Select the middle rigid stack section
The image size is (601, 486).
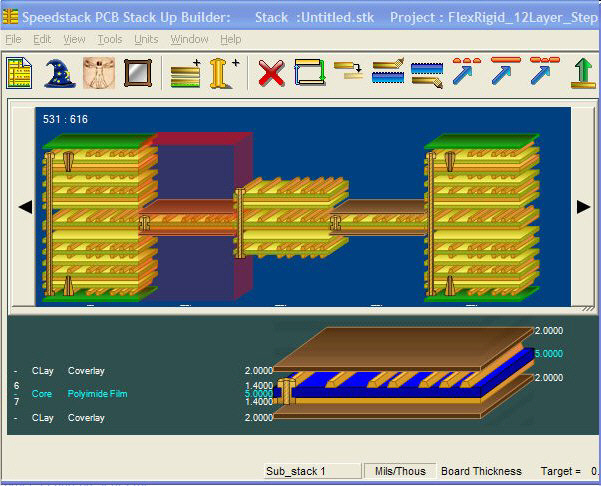291,217
